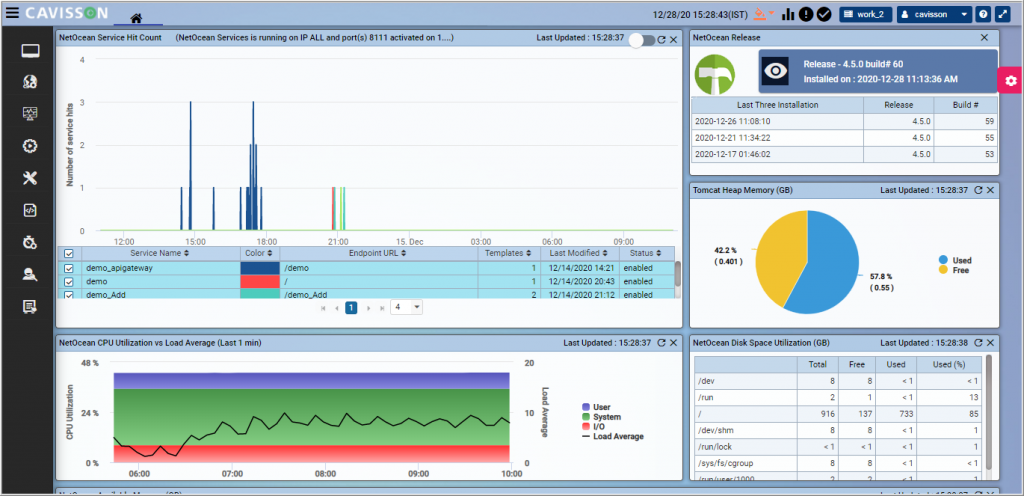Image resolution: width=1024 pixels, height=496 pixels.
Task: Sort the table by Color column
Action: pyautogui.click(x=260, y=253)
